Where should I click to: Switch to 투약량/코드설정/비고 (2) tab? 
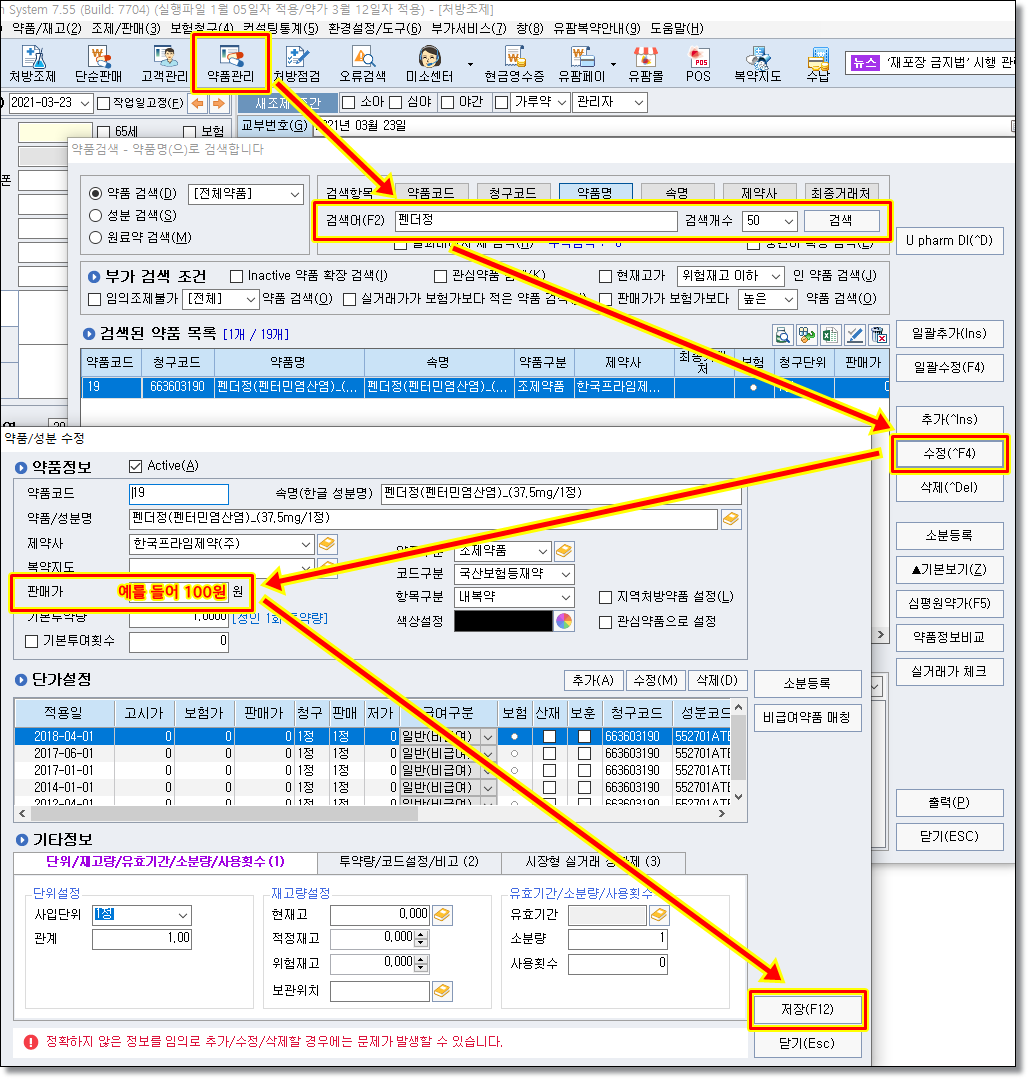pyautogui.click(x=408, y=862)
